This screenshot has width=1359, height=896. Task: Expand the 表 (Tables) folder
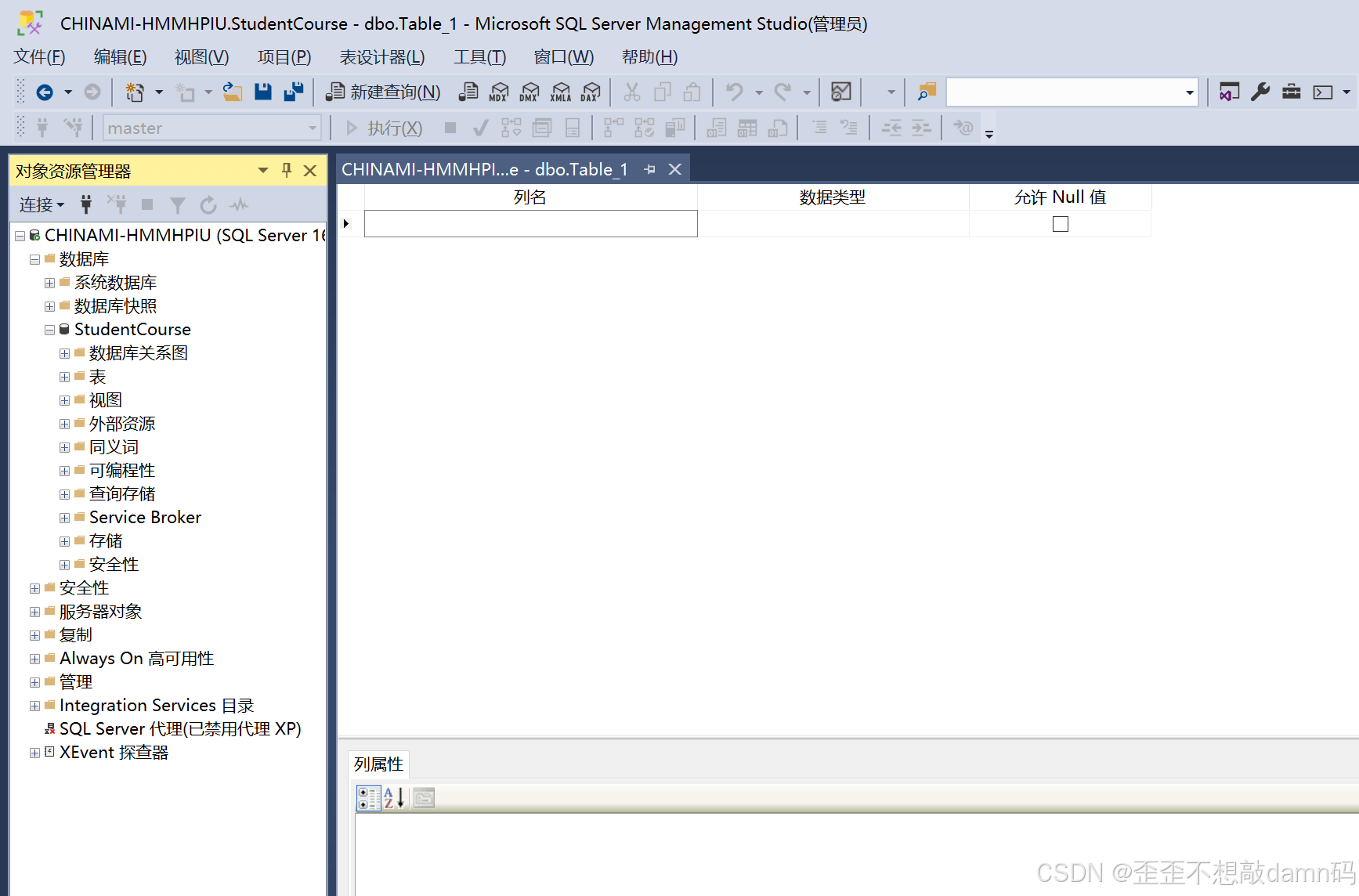pyautogui.click(x=64, y=377)
